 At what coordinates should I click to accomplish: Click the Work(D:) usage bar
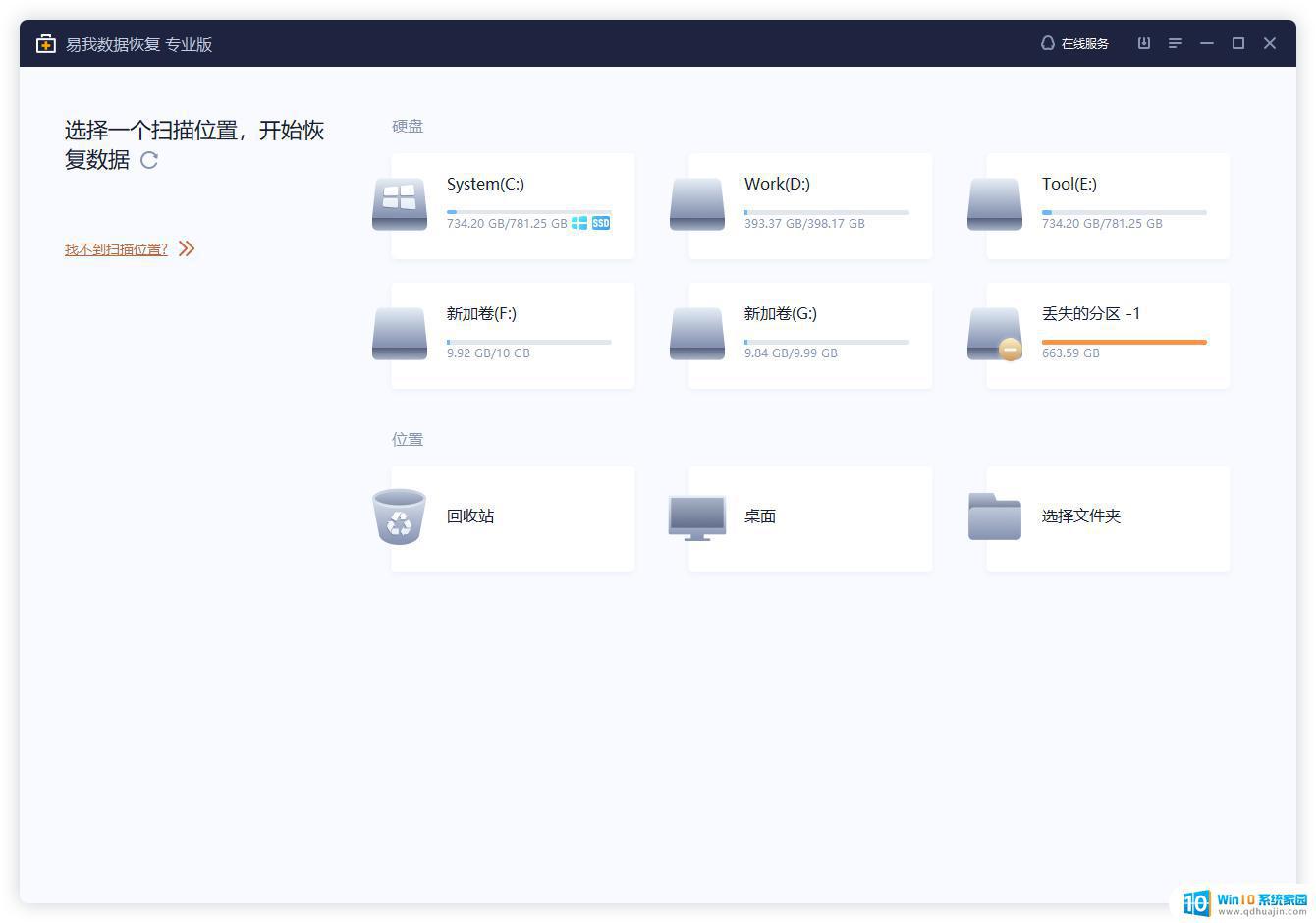[827, 212]
